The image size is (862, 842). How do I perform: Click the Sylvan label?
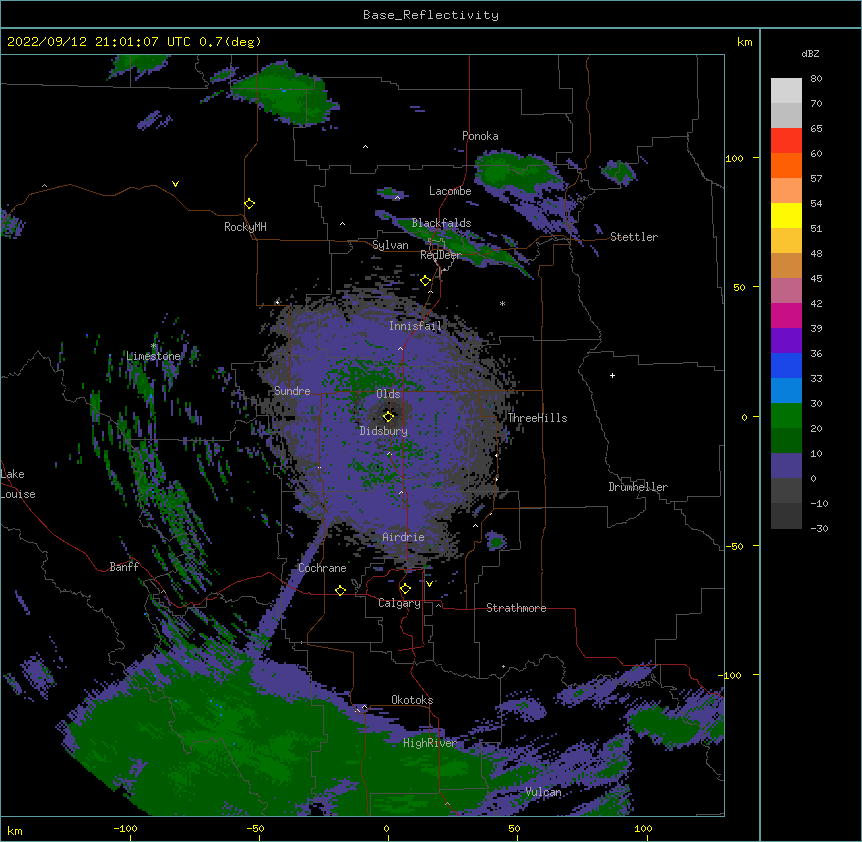coord(390,245)
